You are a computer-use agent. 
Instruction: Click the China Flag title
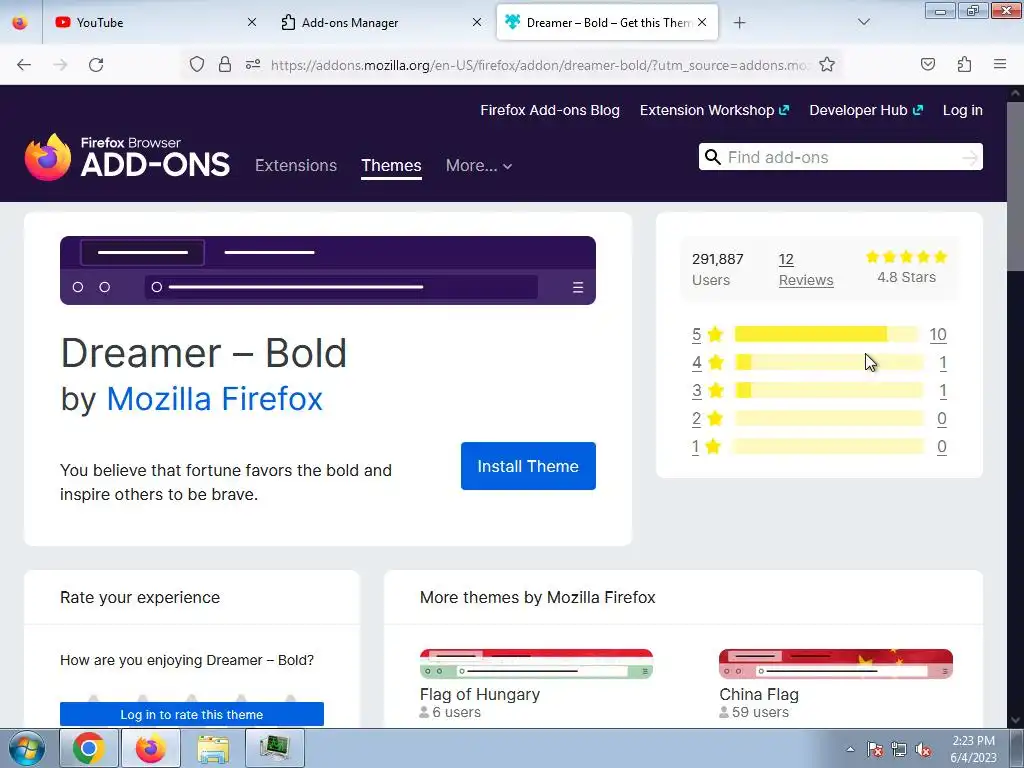[x=759, y=694]
